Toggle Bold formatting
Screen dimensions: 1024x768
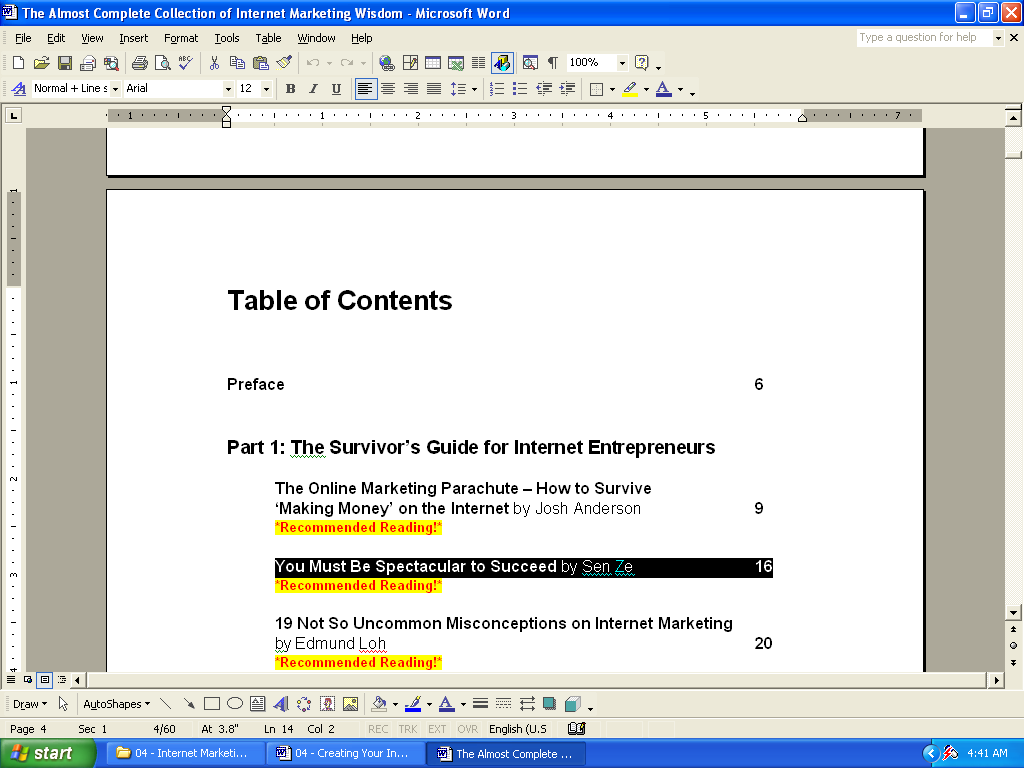(290, 89)
